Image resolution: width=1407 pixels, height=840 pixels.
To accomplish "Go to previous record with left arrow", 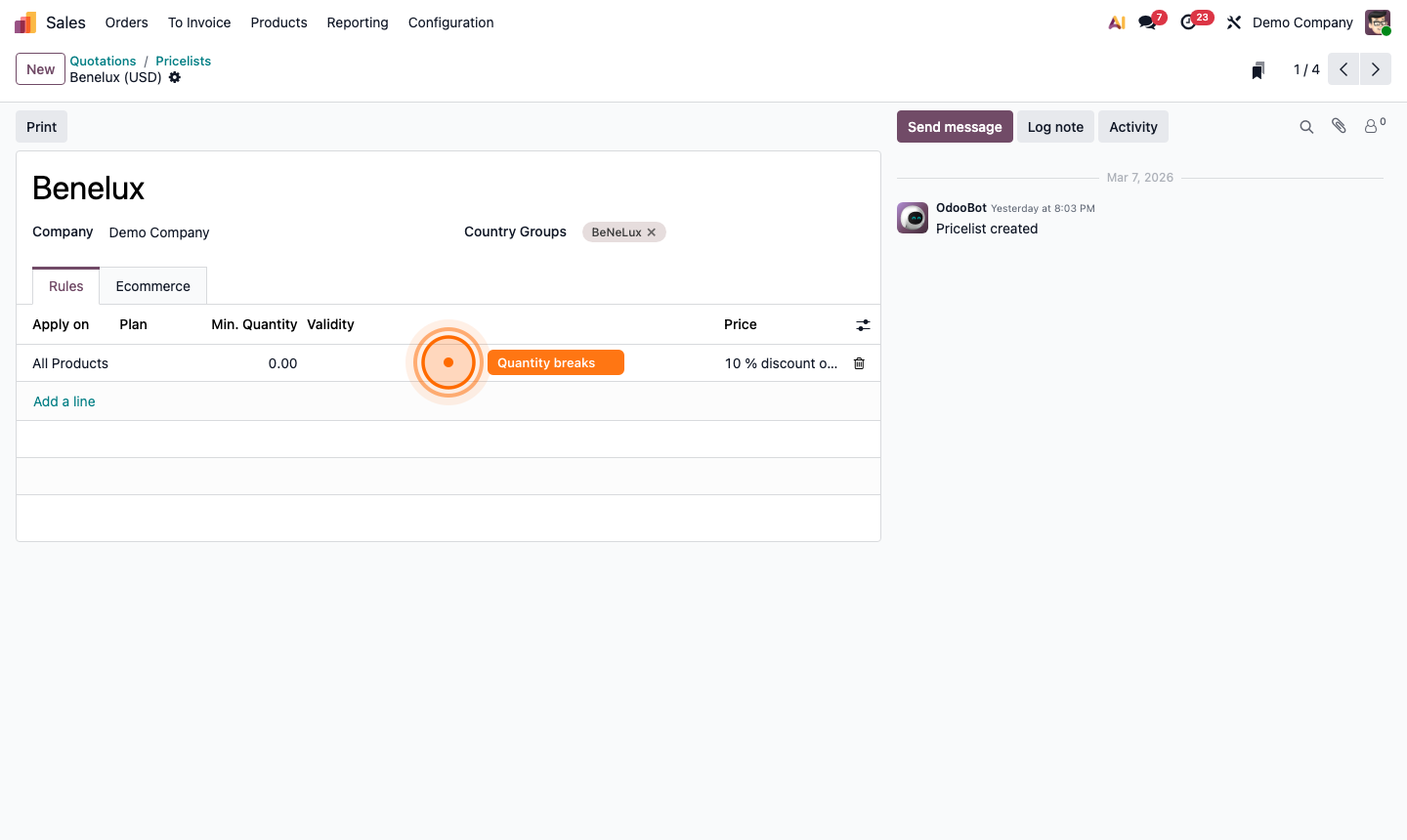I will click(1343, 69).
